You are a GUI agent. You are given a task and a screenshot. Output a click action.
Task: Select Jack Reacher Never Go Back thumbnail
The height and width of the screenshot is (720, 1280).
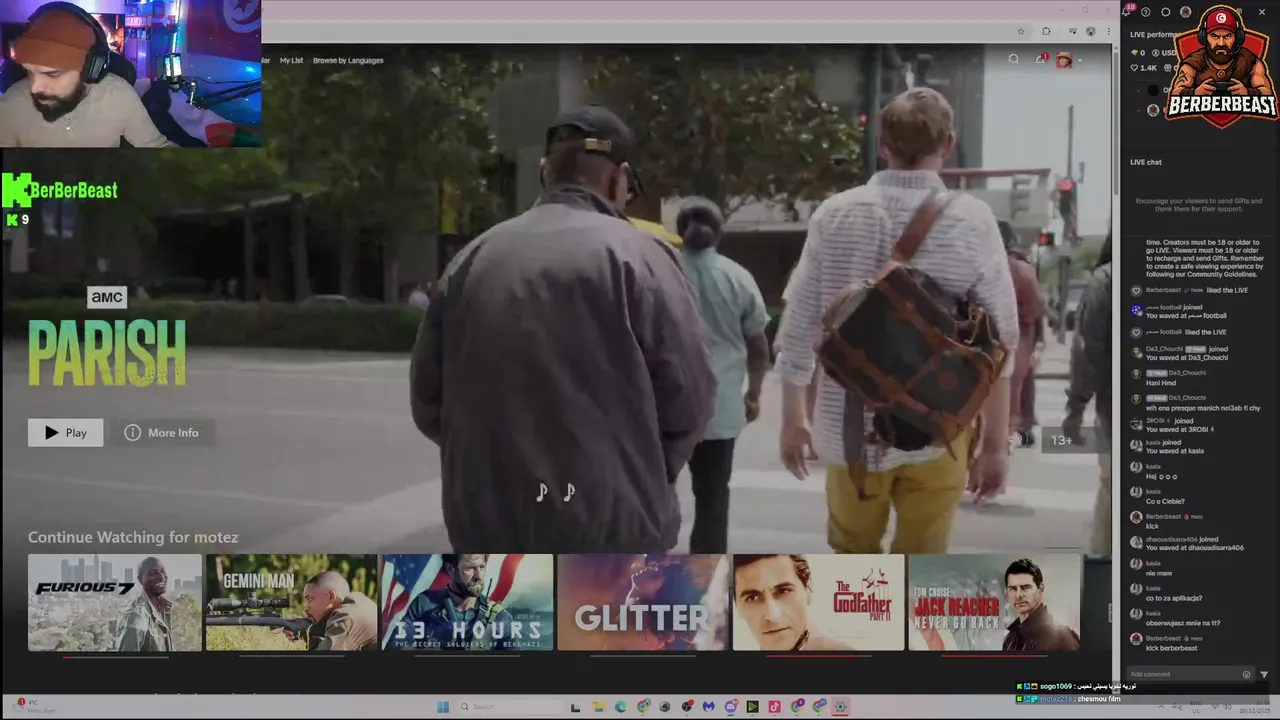994,602
